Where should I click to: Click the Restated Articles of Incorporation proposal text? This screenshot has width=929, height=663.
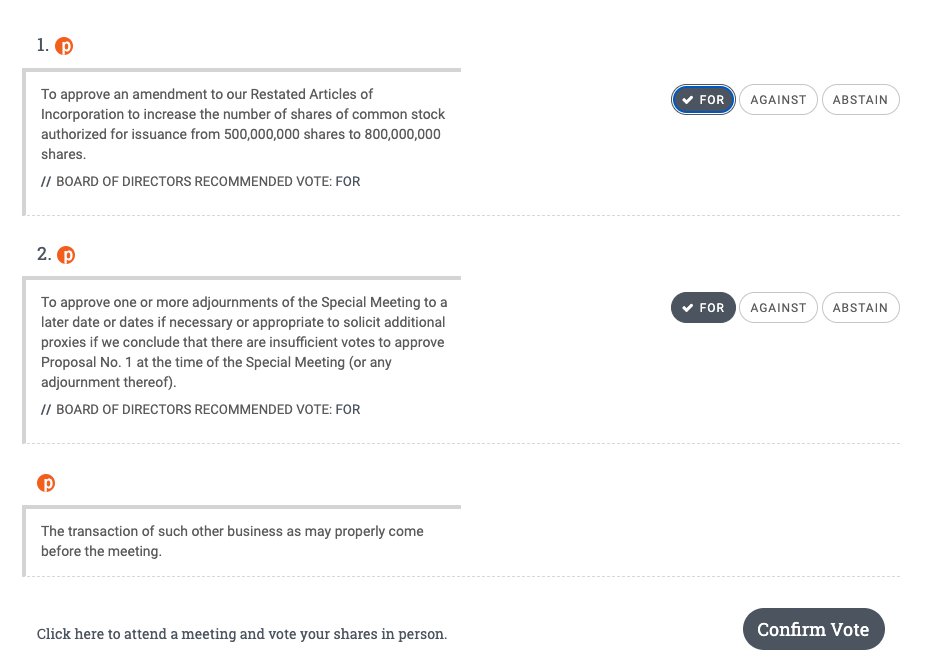pos(243,124)
